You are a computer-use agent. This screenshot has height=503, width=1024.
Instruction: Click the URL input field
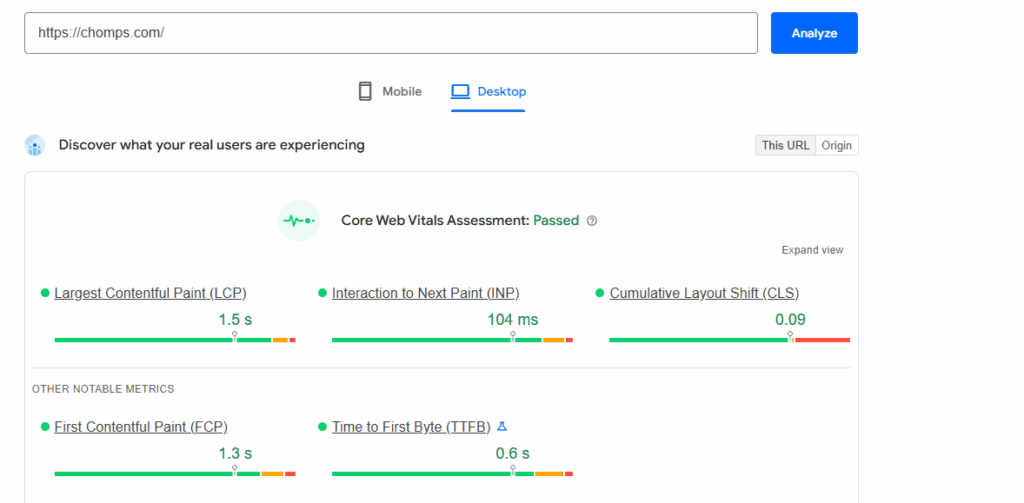tap(390, 33)
